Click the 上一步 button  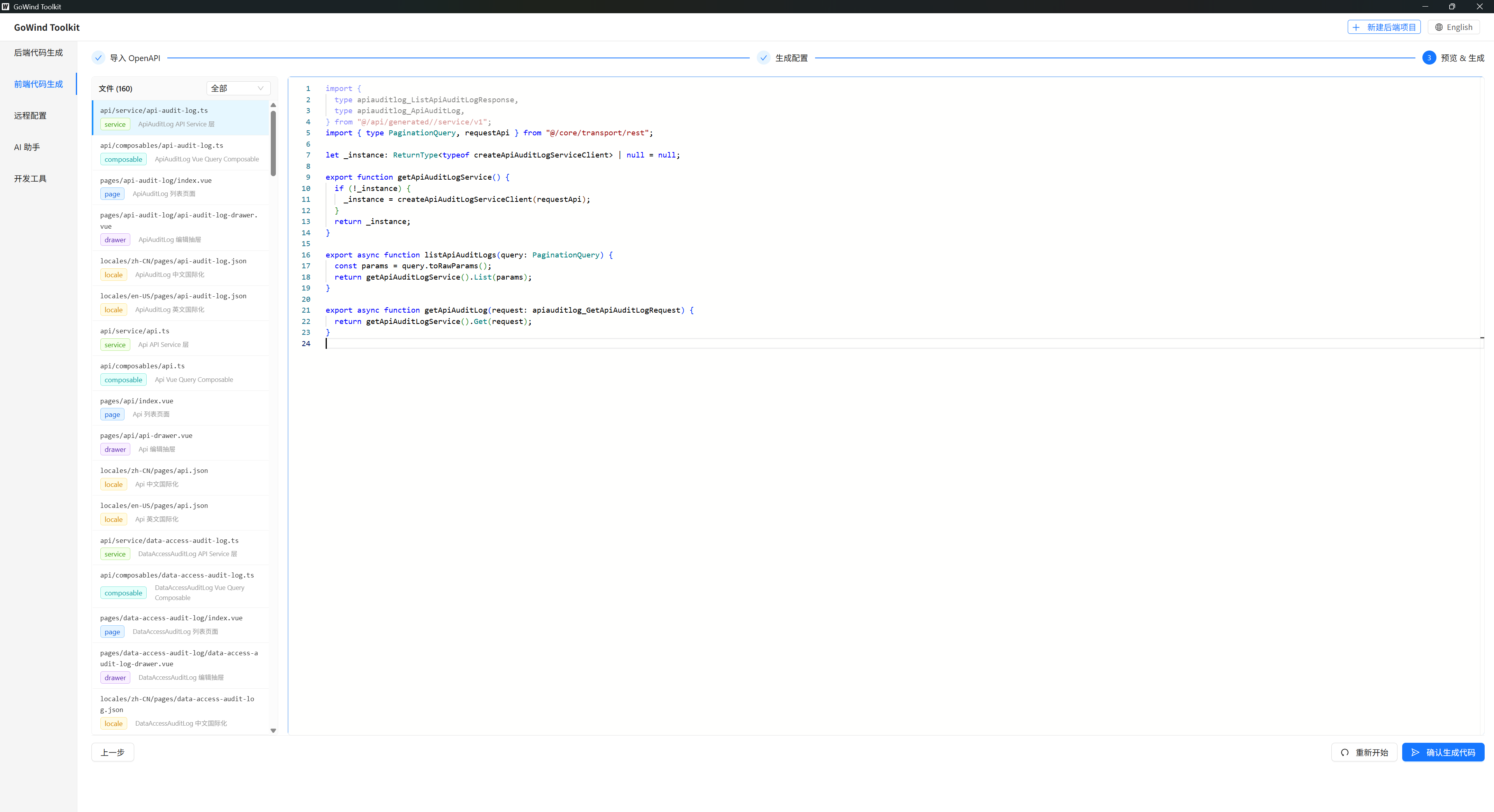pyautogui.click(x=112, y=752)
